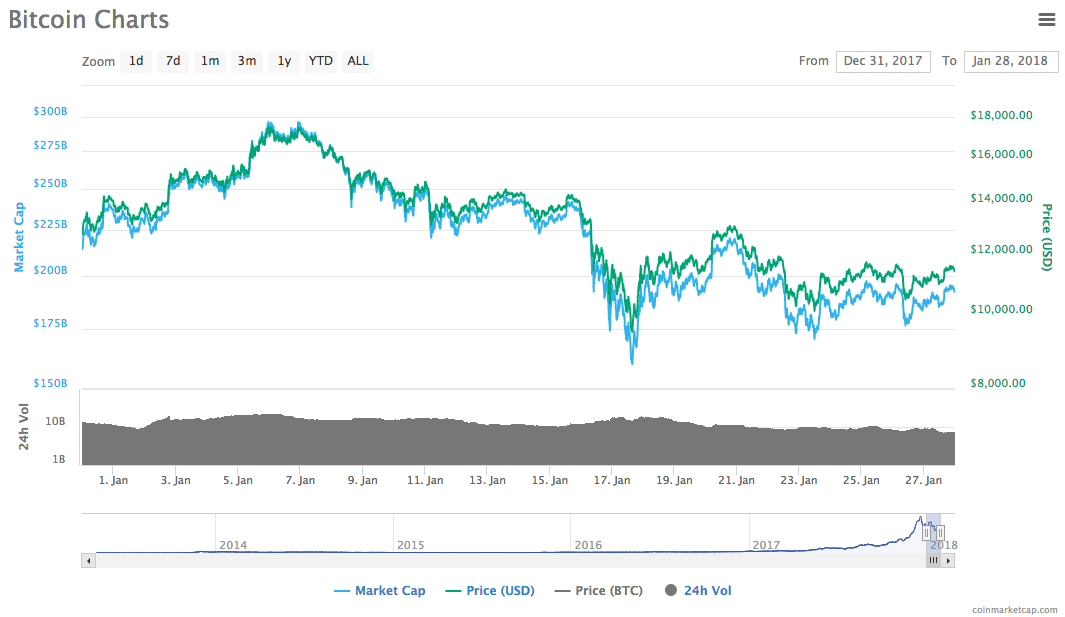Click the 1d zoom button
The width and height of the screenshot is (1065, 617).
pos(136,61)
